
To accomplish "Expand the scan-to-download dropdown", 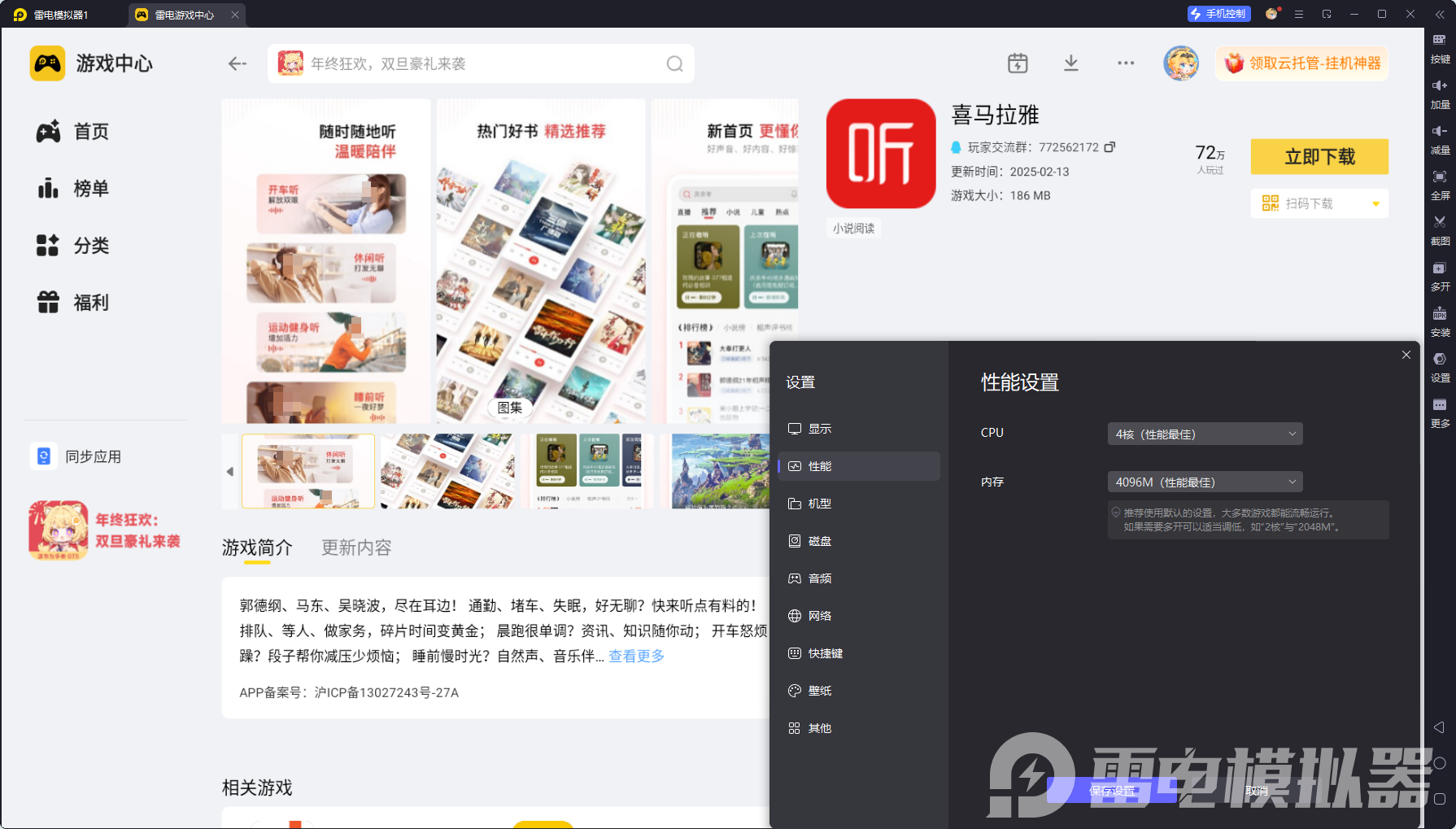I will [x=1375, y=203].
